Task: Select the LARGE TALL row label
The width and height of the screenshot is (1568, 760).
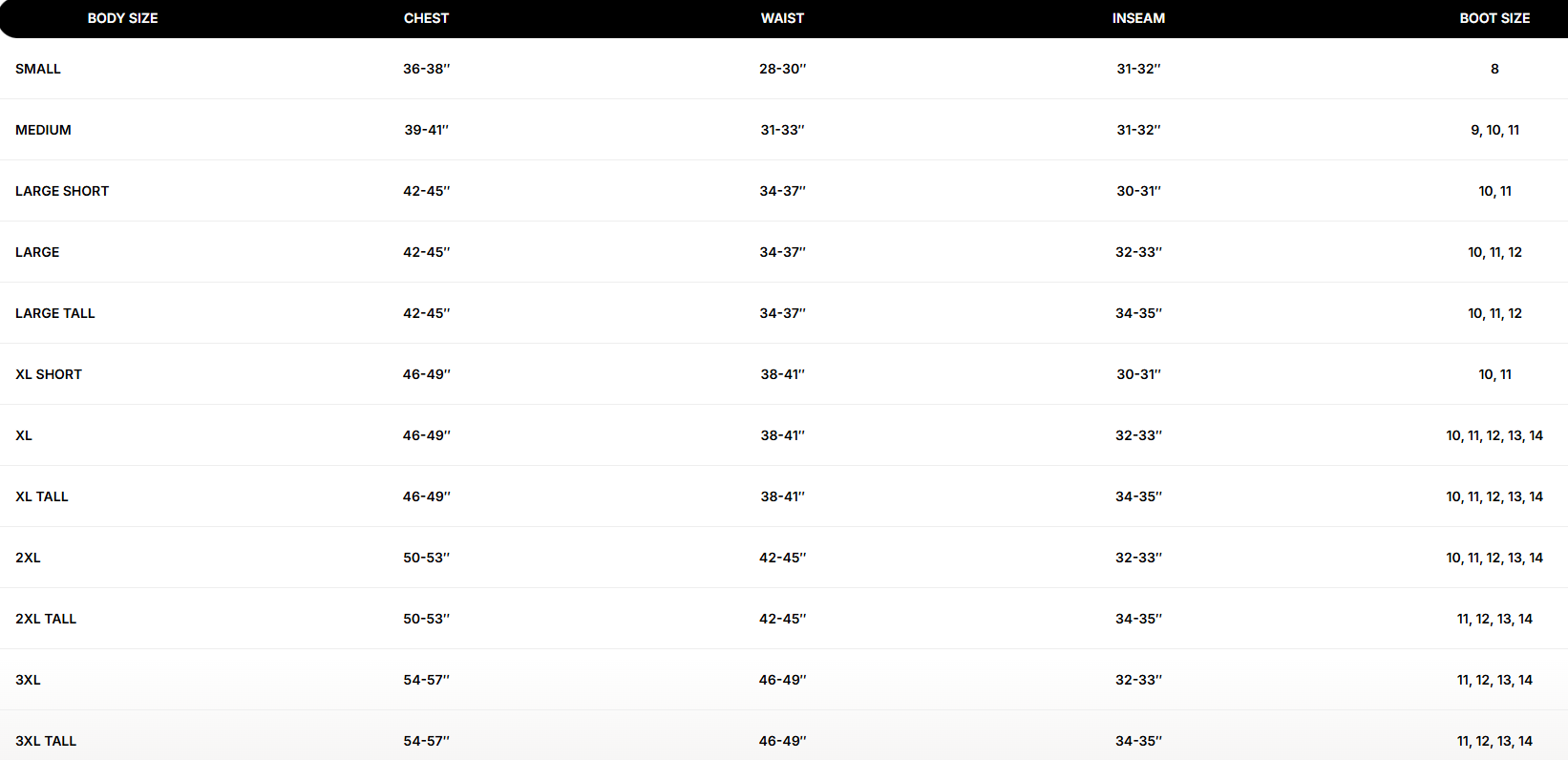Action: [55, 313]
